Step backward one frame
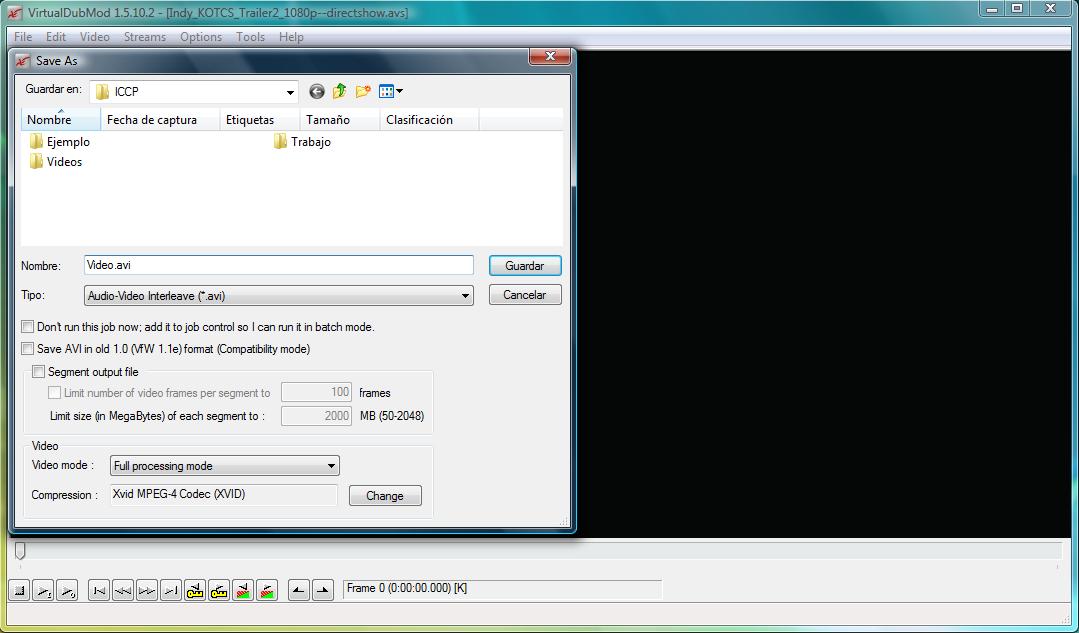Image resolution: width=1079 pixels, height=633 pixels. (123, 590)
